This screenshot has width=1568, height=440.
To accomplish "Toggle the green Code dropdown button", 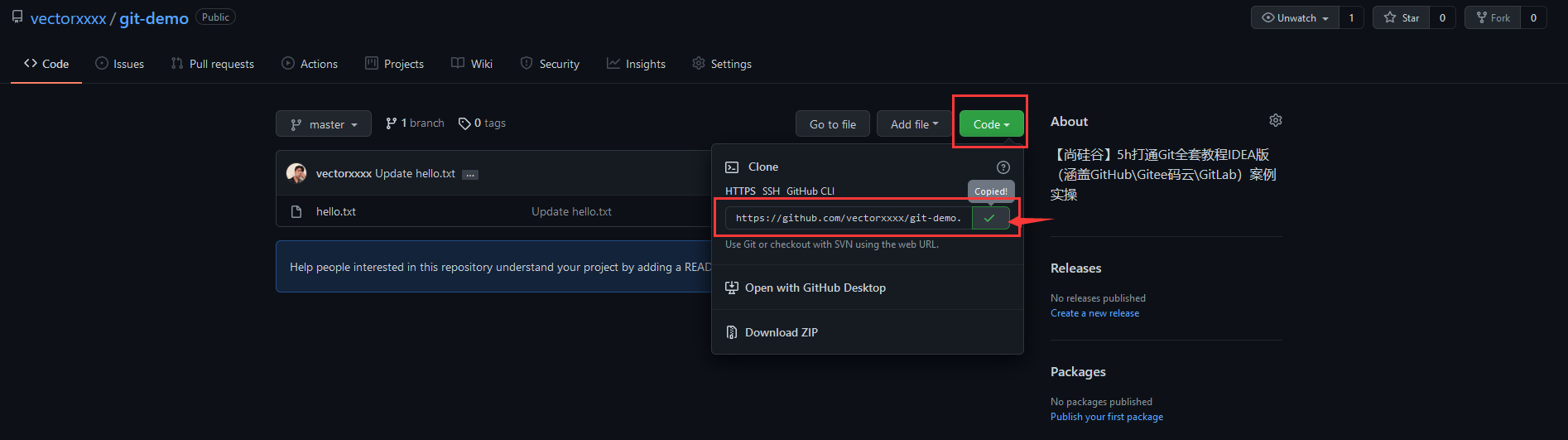I will coord(991,124).
